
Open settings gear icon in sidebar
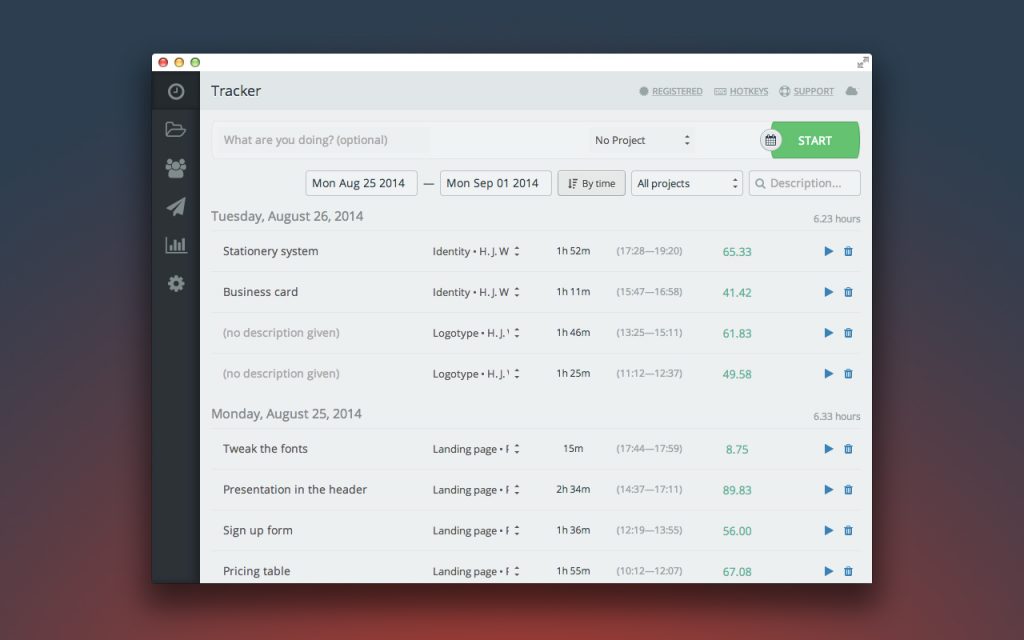(176, 284)
